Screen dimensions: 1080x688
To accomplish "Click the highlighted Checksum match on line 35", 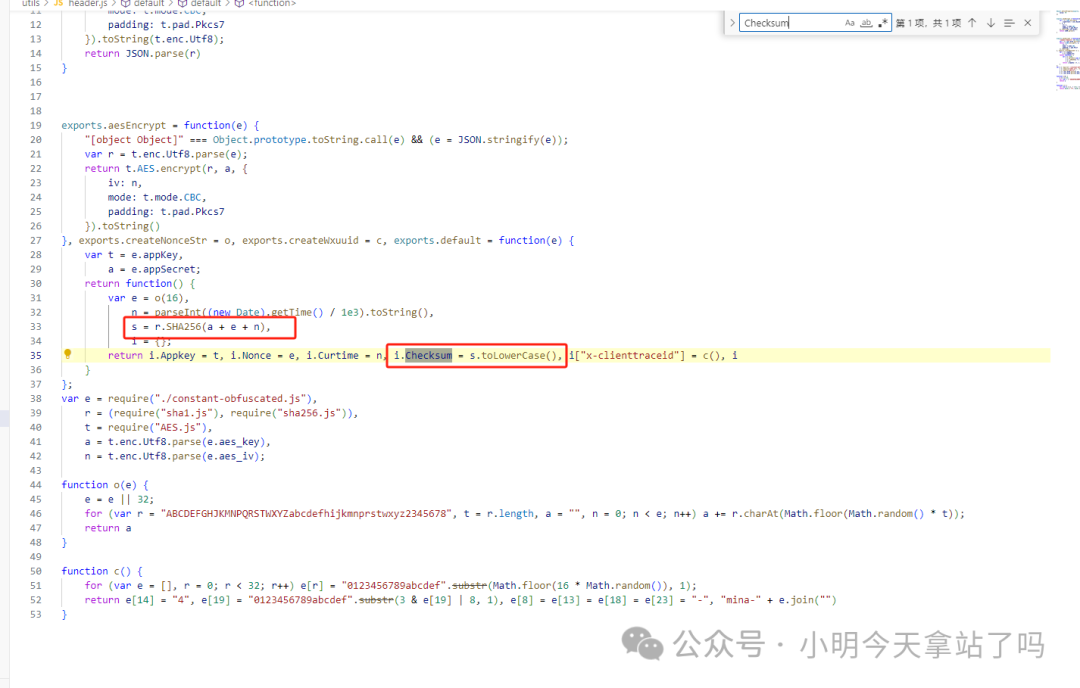I will 428,355.
